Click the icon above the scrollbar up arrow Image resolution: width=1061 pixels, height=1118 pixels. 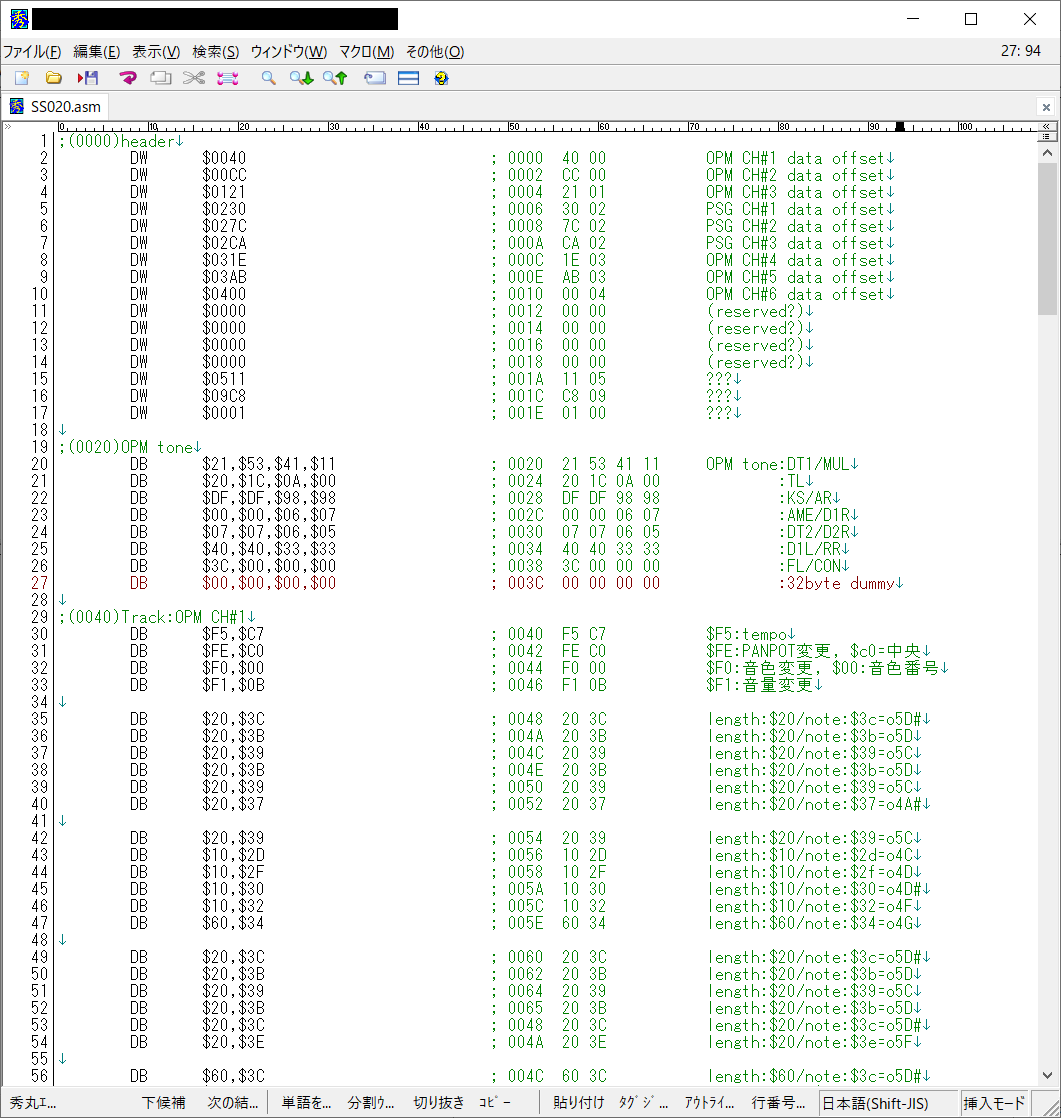pos(1046,135)
